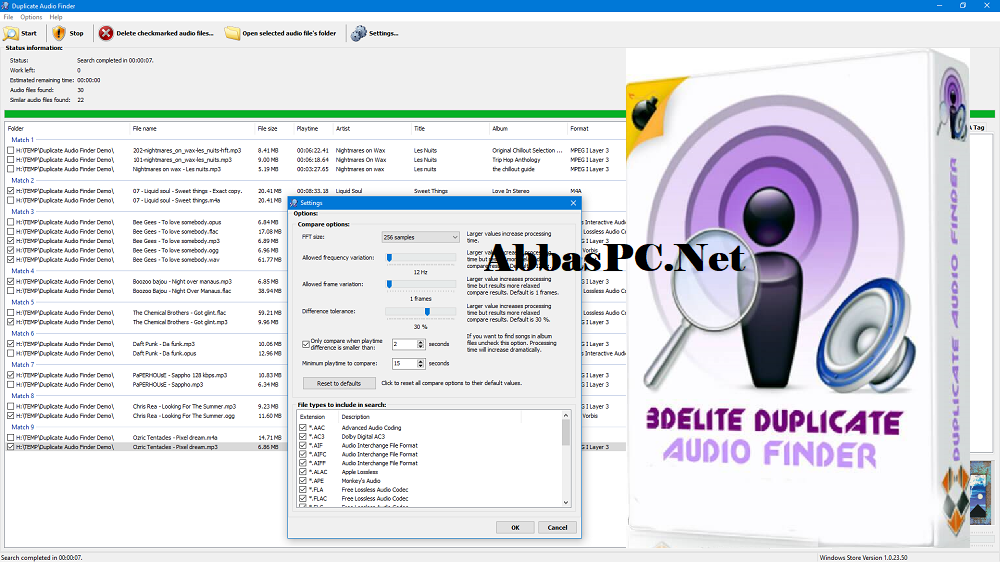Select the *.AIFC Audio Interchange File Format row
1000x562 pixels.
click(x=431, y=455)
